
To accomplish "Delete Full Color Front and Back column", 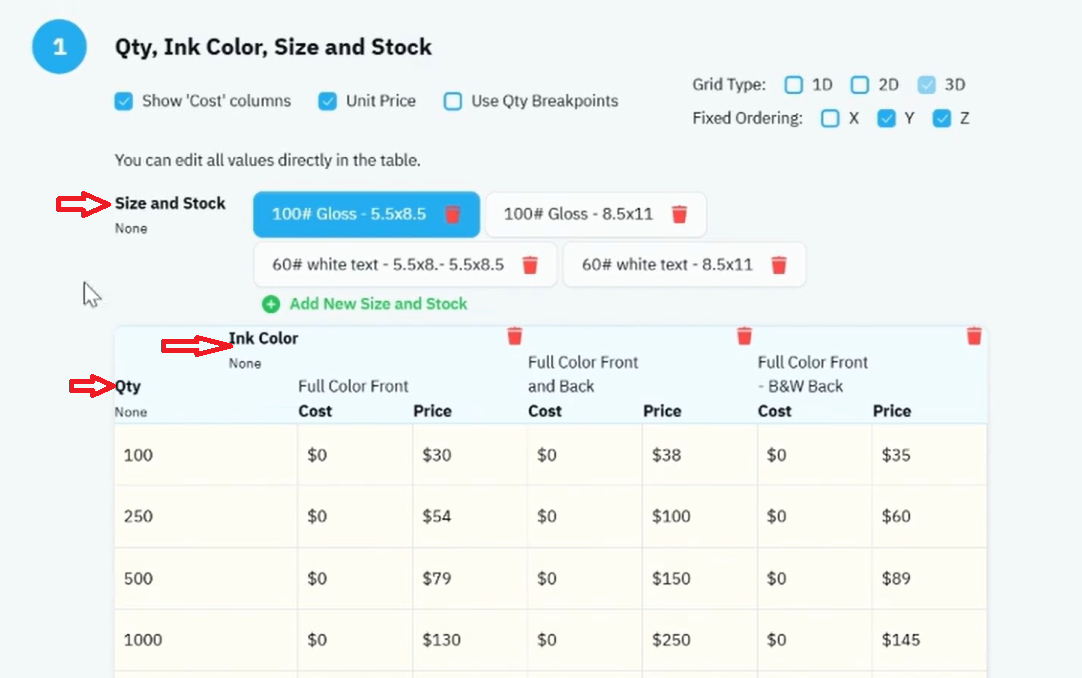I will point(744,336).
